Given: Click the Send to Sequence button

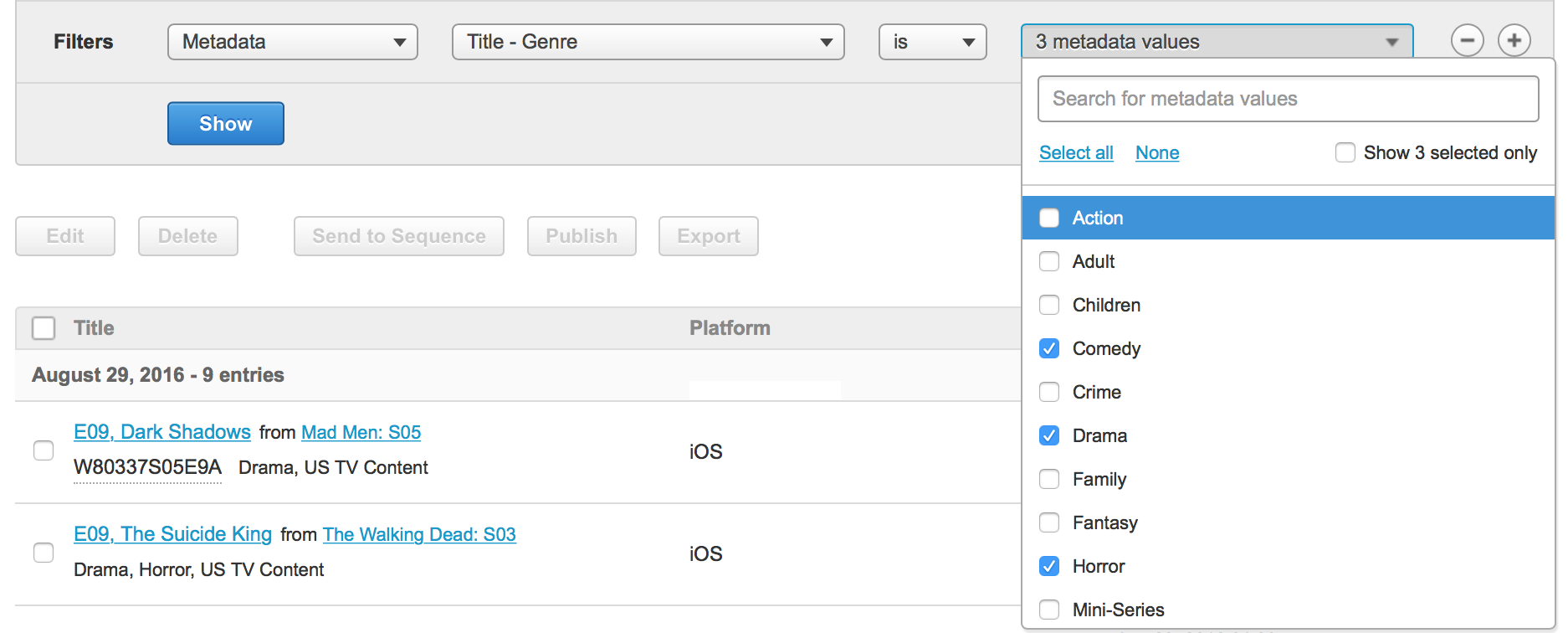Looking at the screenshot, I should click(398, 236).
